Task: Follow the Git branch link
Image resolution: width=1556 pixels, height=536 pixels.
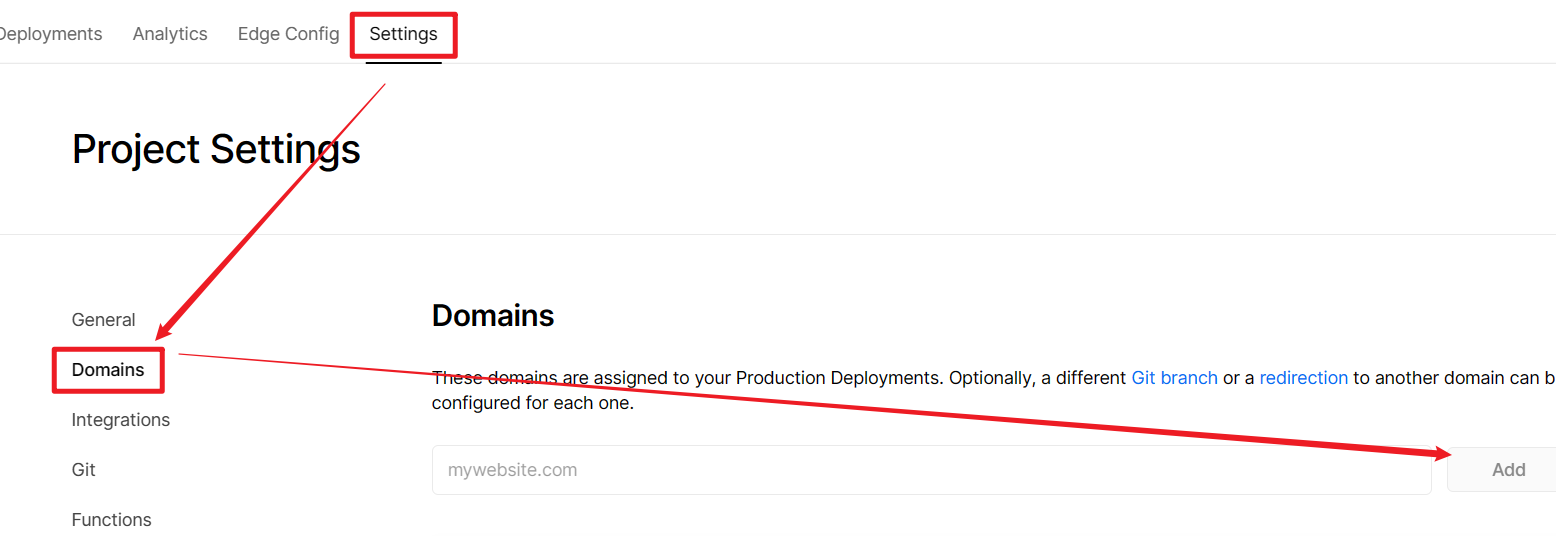Action: click(x=1174, y=378)
